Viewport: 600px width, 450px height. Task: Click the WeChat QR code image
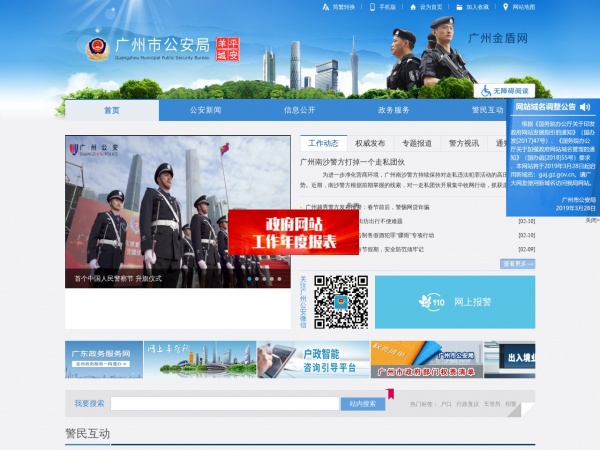click(x=341, y=302)
